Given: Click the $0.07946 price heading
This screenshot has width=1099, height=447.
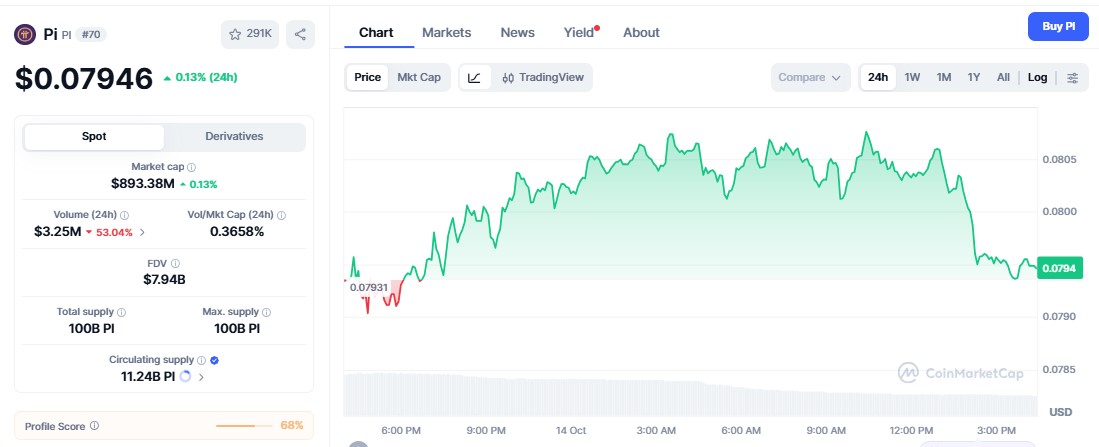Looking at the screenshot, I should tap(84, 78).
